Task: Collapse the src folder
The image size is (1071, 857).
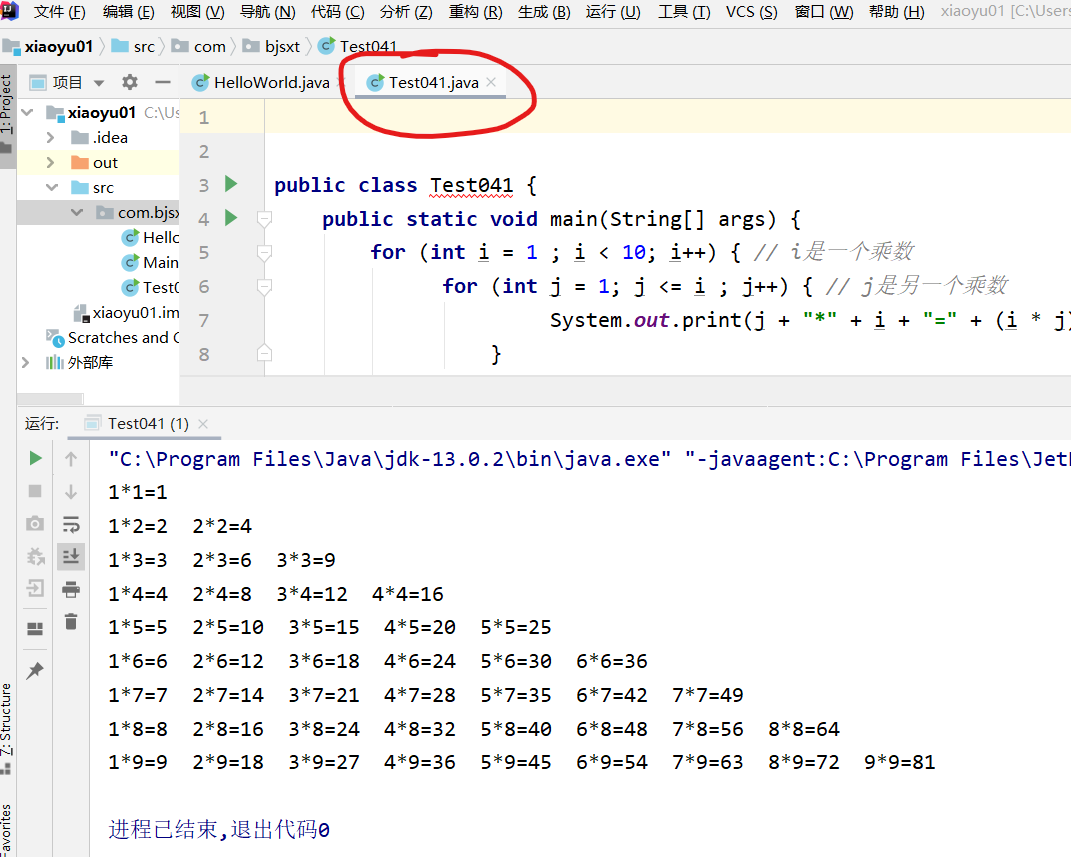Action: pos(52,187)
